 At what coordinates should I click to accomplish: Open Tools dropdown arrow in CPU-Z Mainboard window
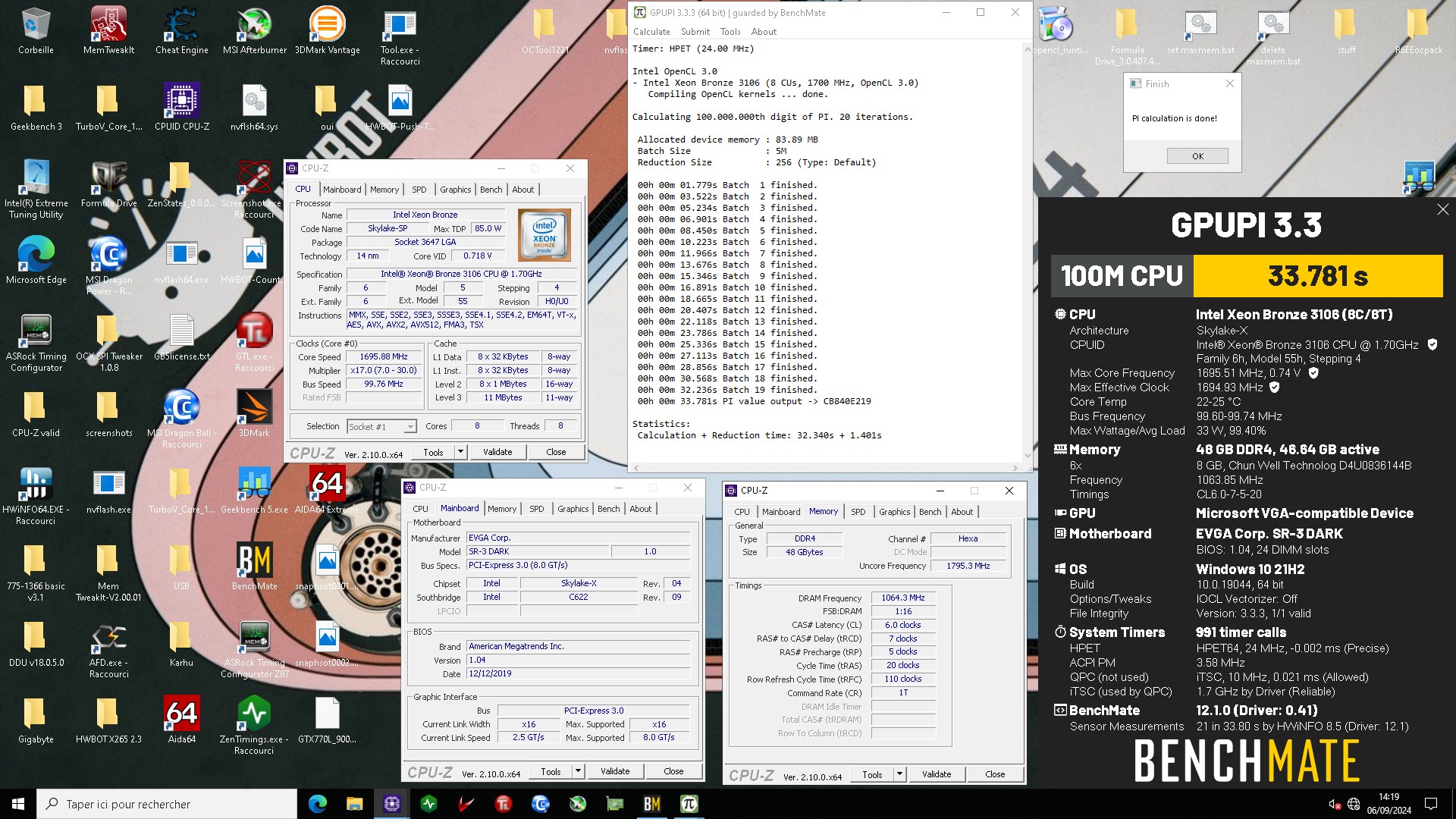tap(577, 771)
